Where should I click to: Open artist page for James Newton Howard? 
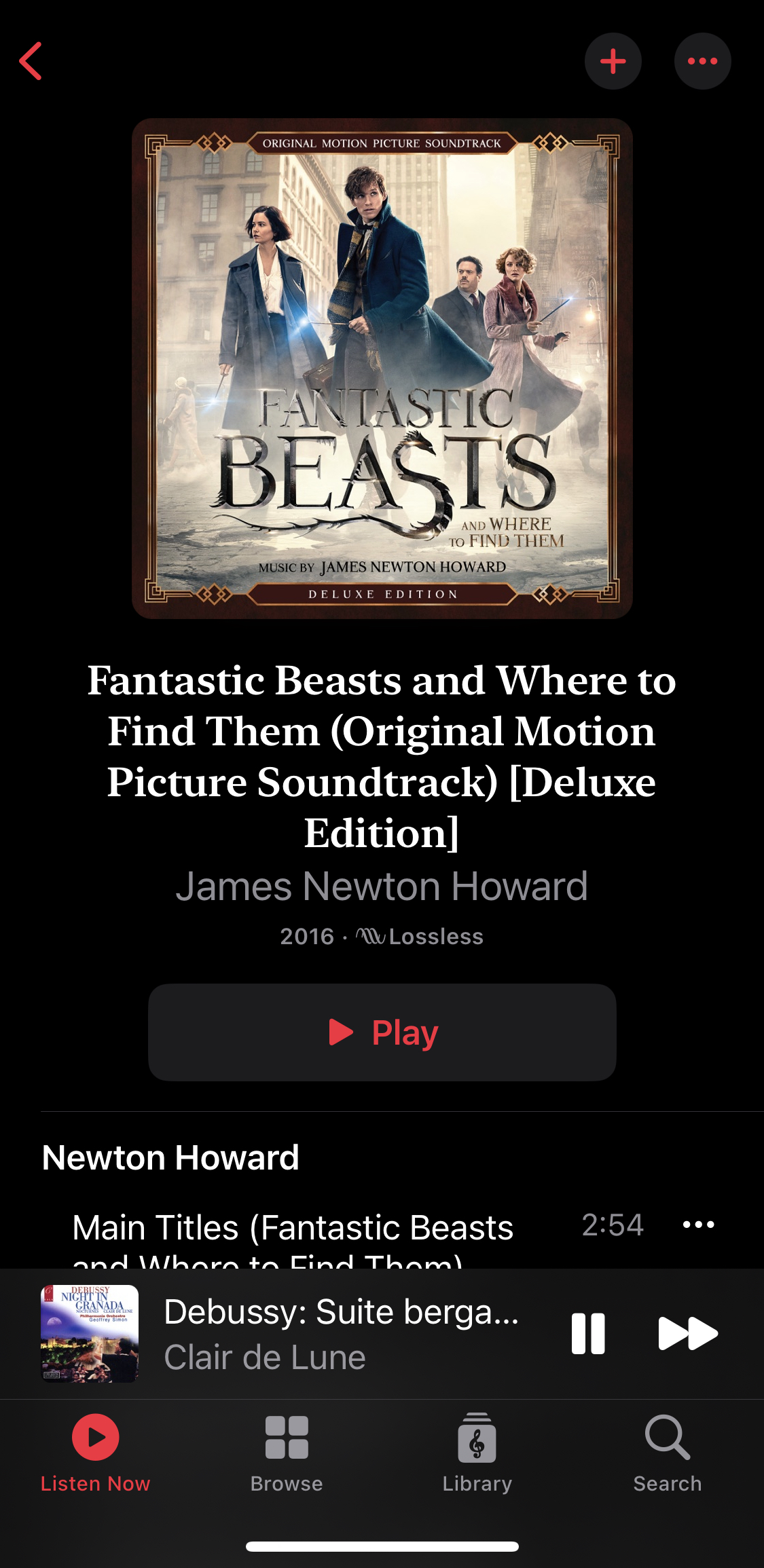click(x=382, y=886)
